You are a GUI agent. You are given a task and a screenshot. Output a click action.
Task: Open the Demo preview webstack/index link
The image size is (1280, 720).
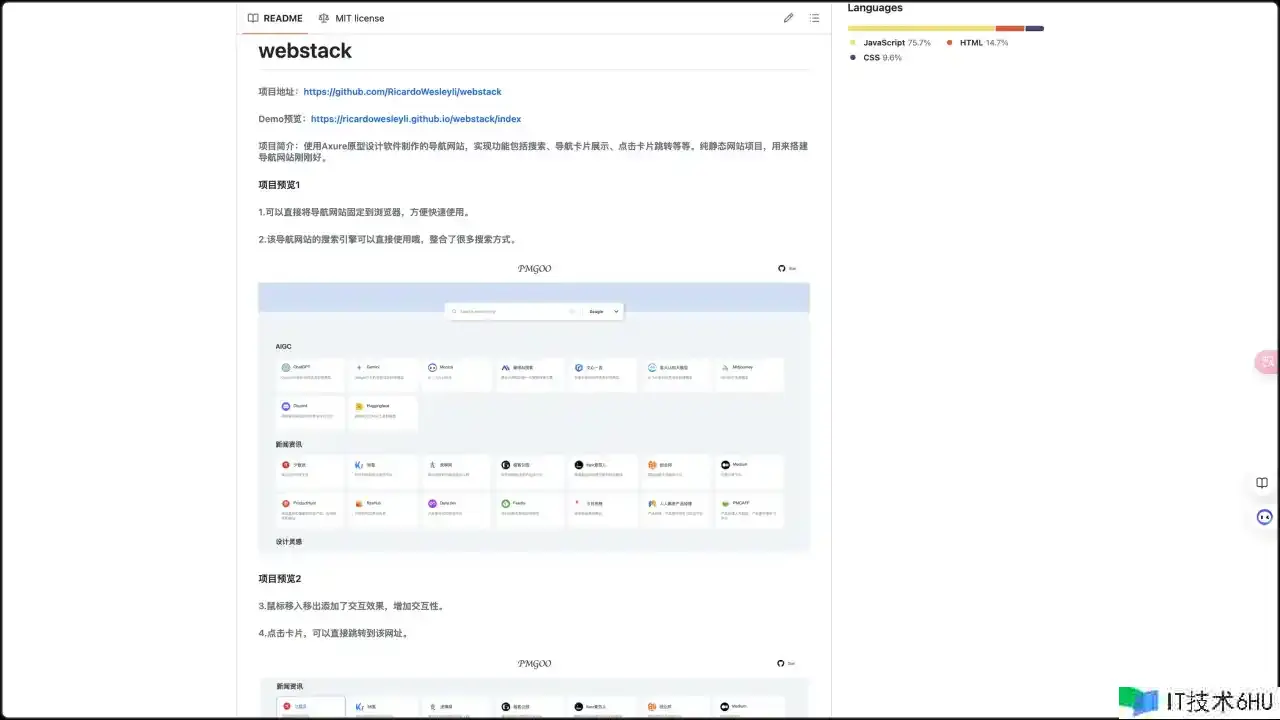pyautogui.click(x=416, y=118)
